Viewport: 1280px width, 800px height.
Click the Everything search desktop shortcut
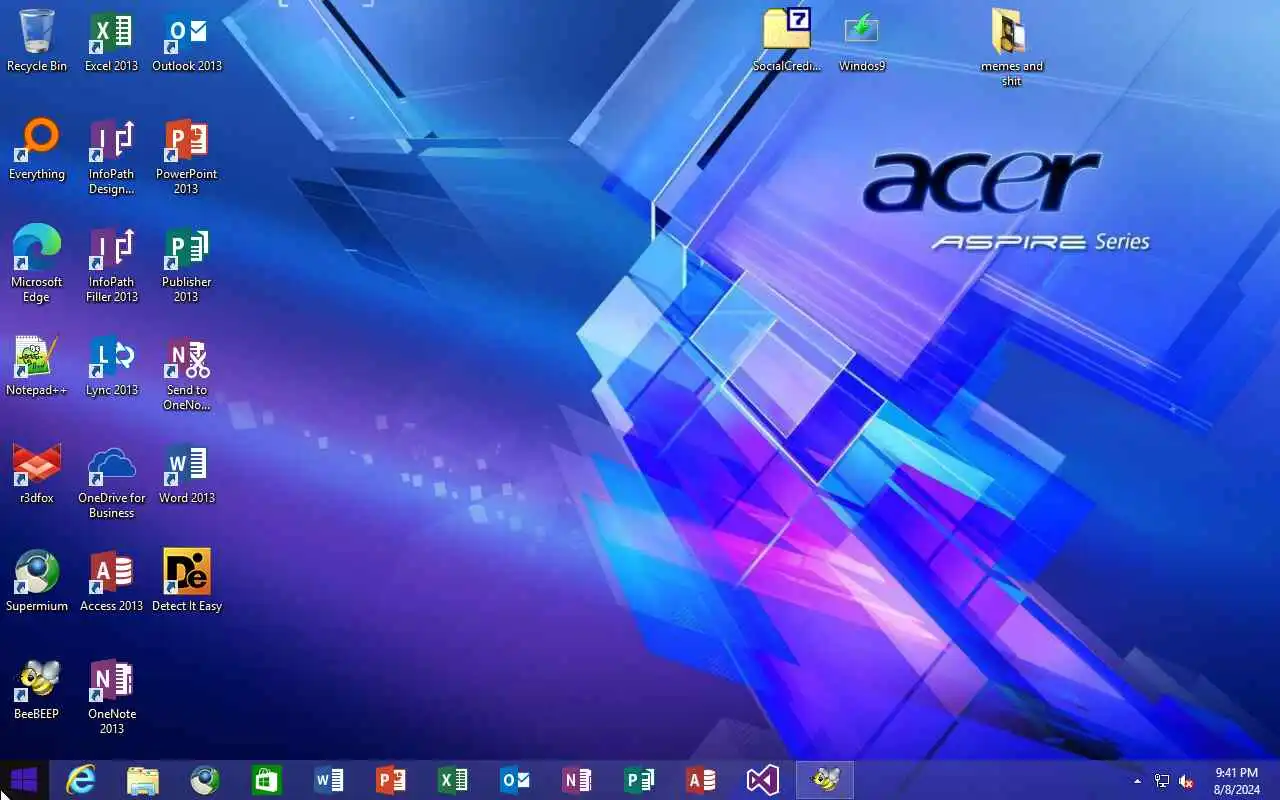point(37,149)
